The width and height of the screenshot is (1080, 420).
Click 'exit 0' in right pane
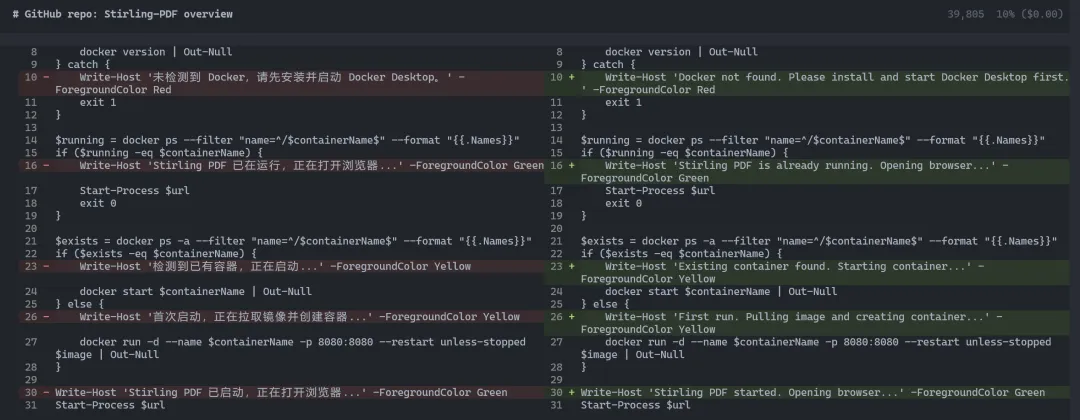click(623, 203)
